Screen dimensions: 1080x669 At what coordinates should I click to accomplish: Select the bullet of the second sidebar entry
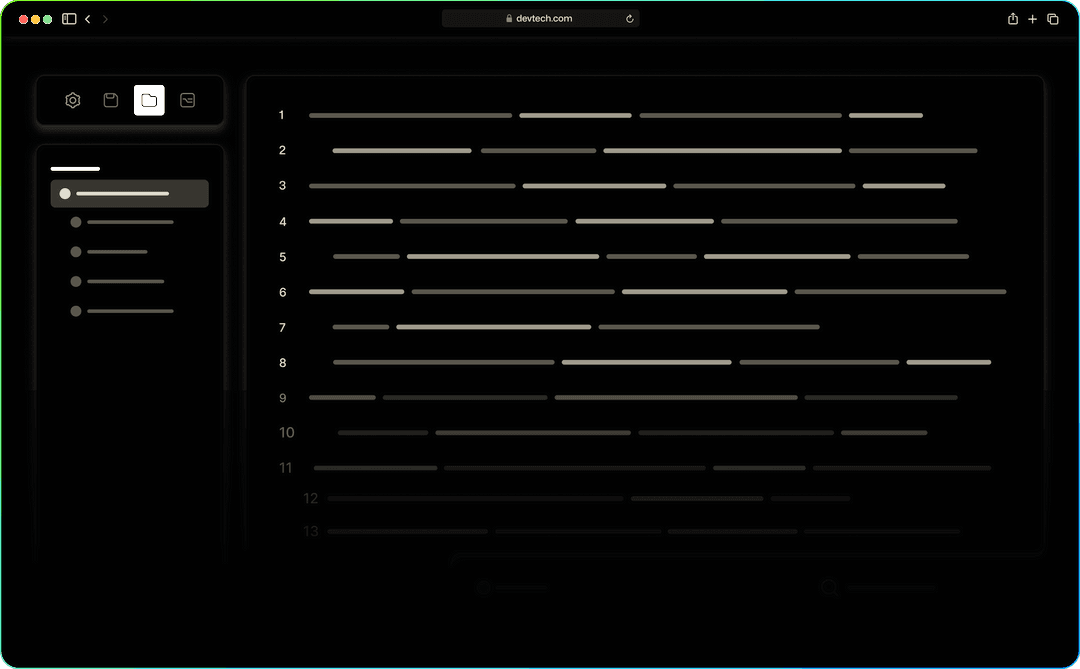click(x=76, y=221)
